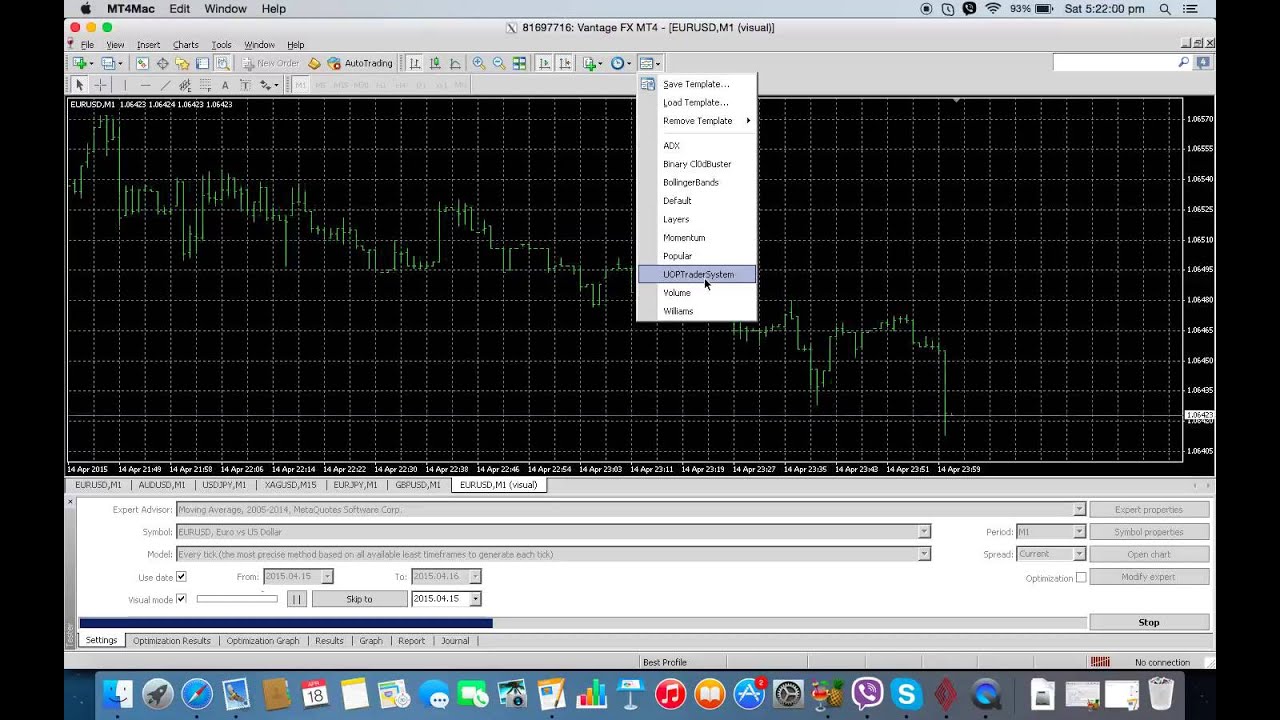Click the zoom out magnifier icon
The height and width of the screenshot is (720, 1280).
tap(499, 63)
